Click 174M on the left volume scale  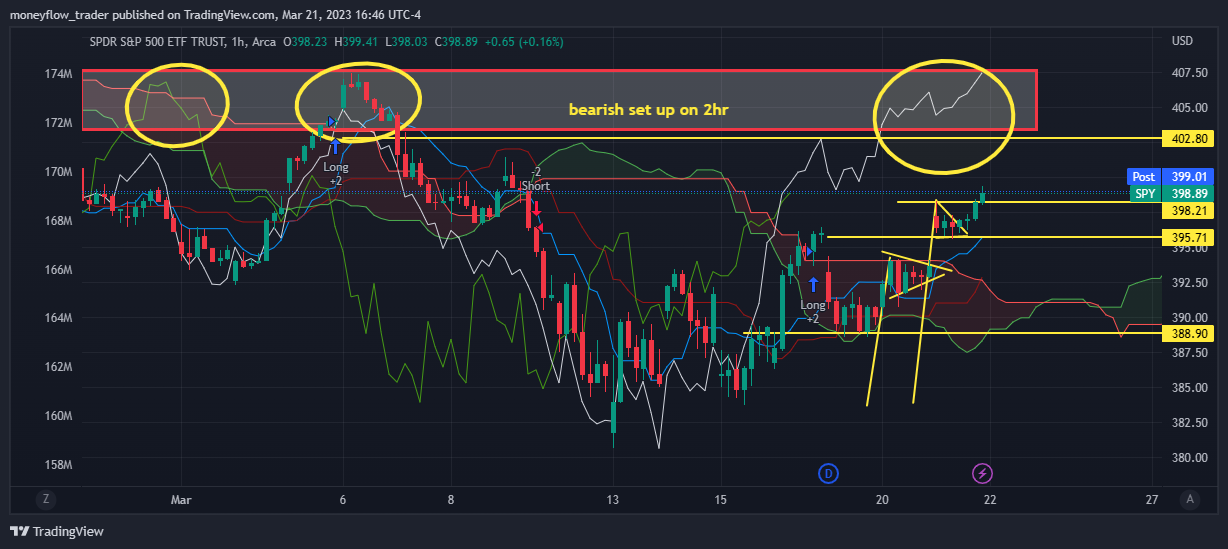[58, 74]
